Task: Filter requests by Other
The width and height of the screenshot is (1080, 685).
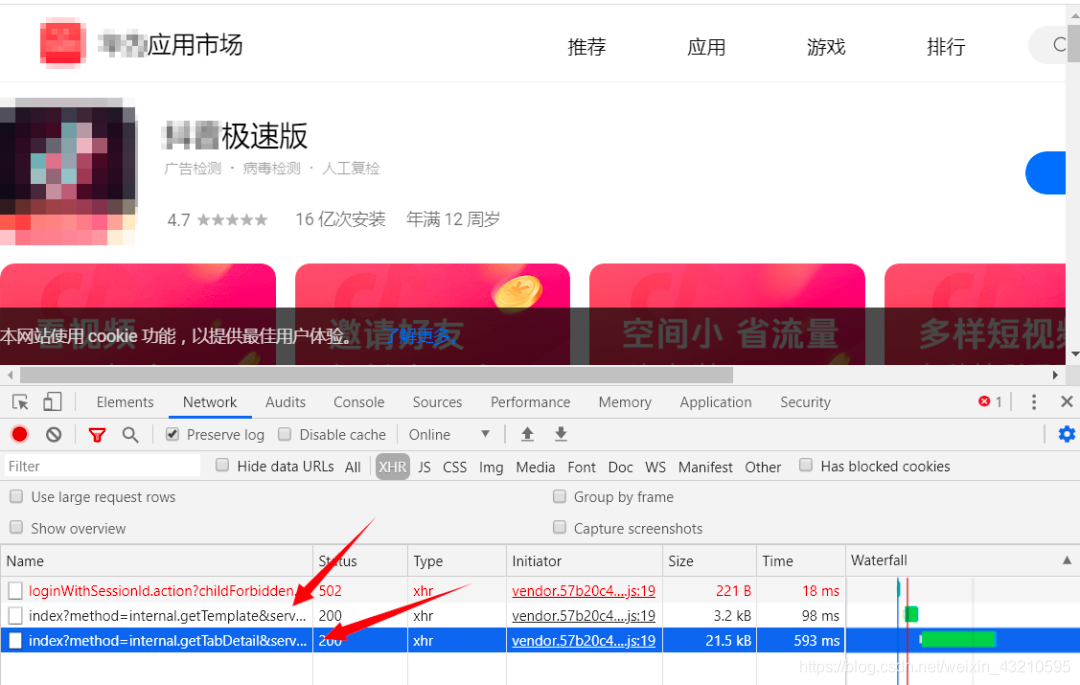Action: pyautogui.click(x=762, y=467)
